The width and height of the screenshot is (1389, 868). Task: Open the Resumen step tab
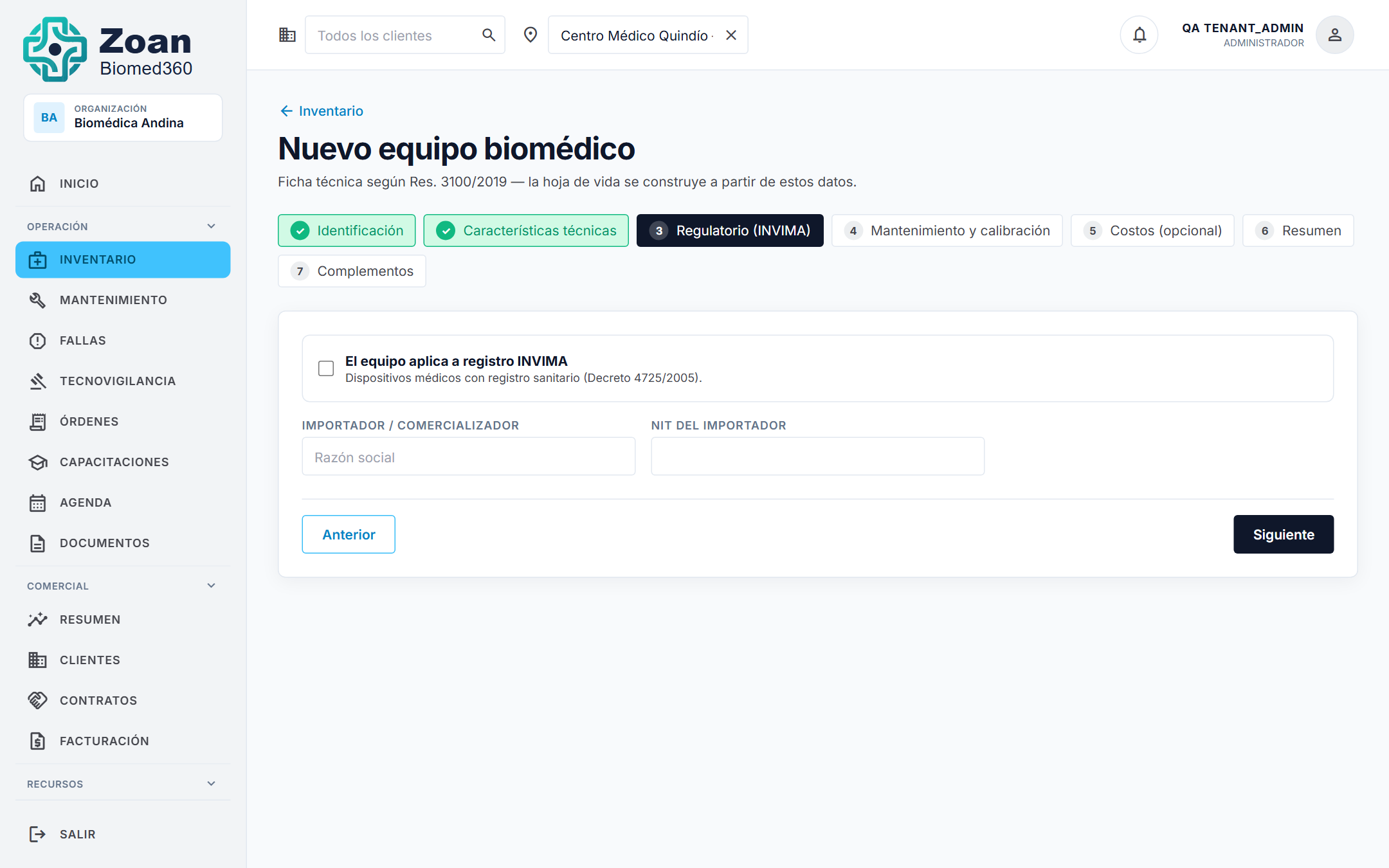coord(1298,231)
